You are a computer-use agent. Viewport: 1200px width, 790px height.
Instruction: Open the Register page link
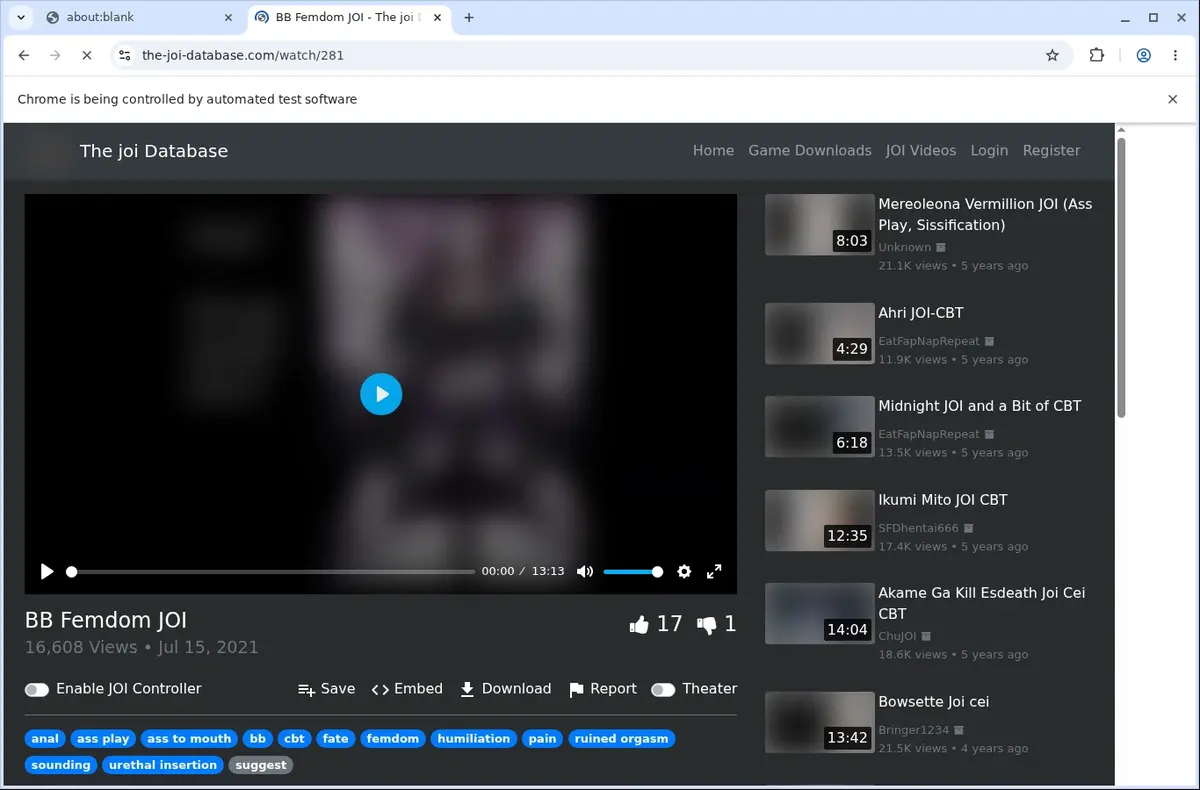(x=1051, y=150)
